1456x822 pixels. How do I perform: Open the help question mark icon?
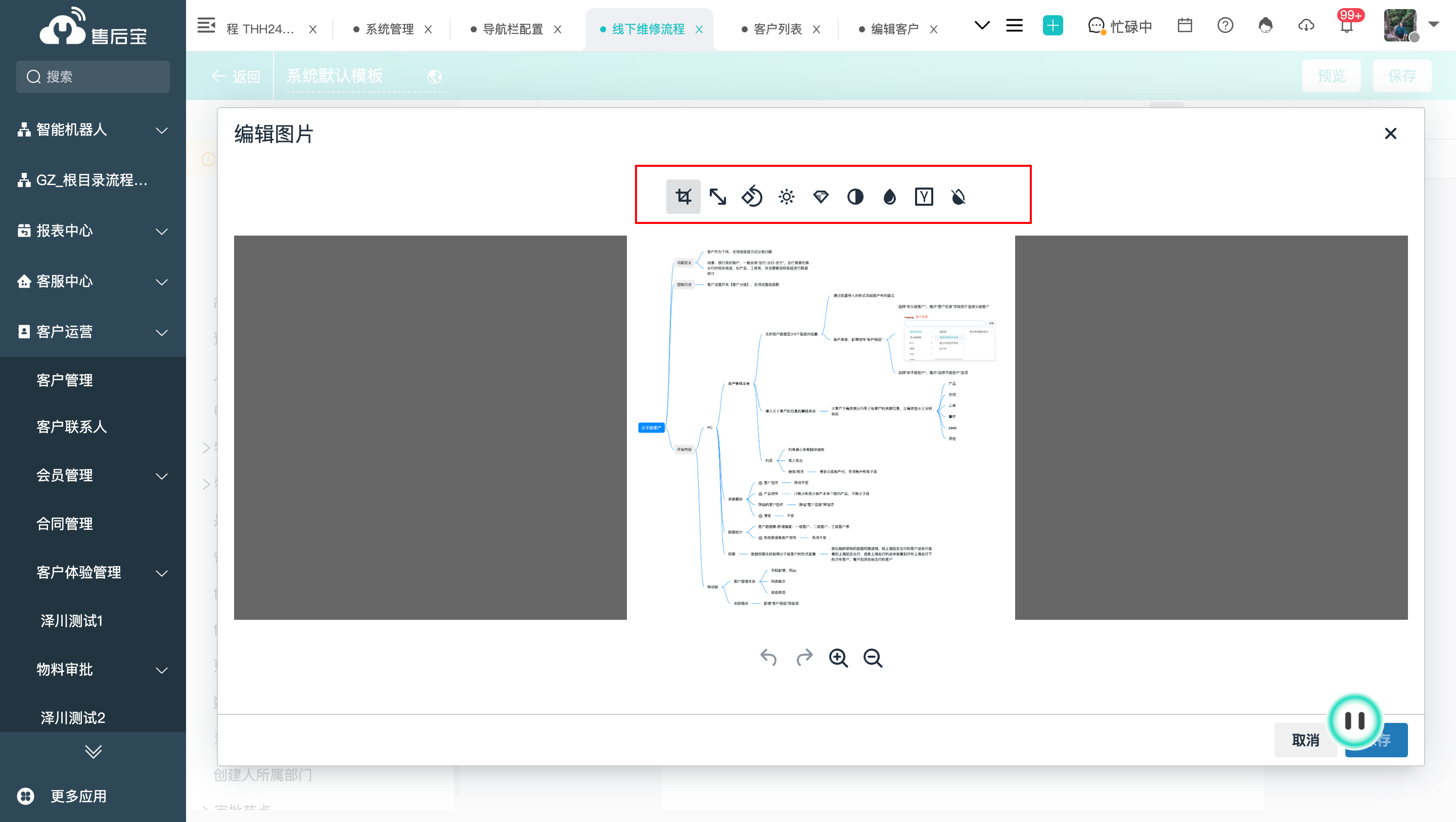tap(1225, 25)
